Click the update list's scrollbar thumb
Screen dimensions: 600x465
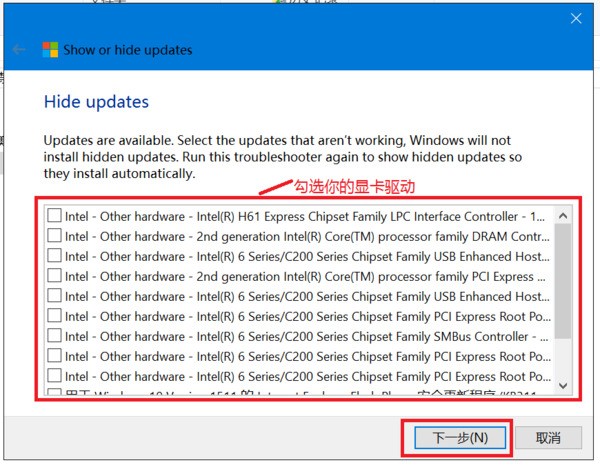tap(563, 281)
